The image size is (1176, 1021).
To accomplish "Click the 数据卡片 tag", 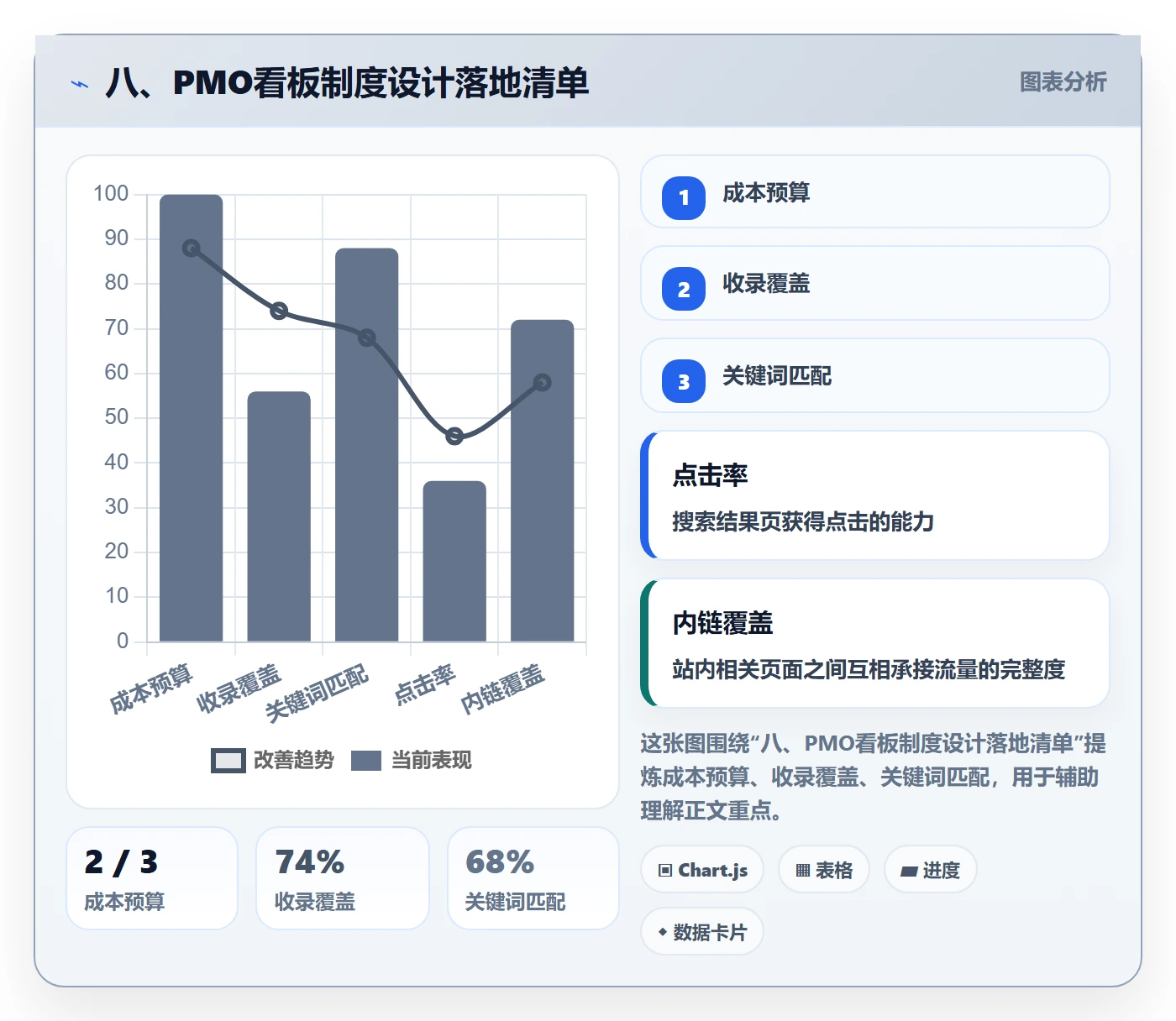I will [702, 932].
